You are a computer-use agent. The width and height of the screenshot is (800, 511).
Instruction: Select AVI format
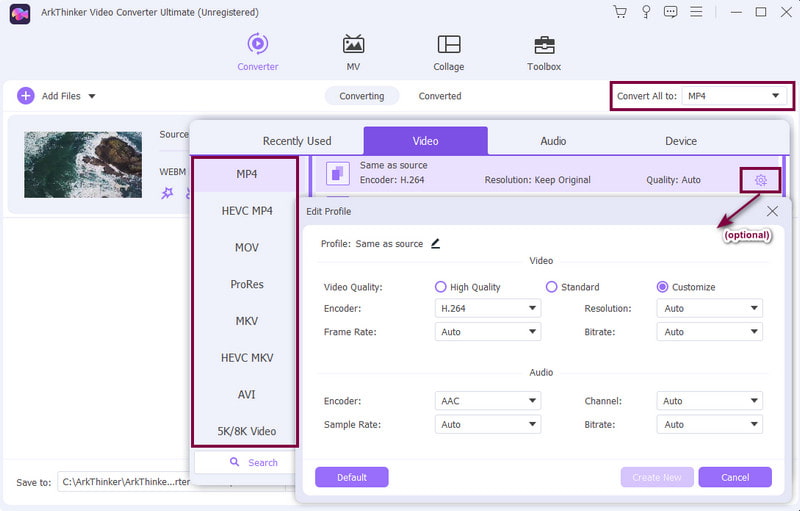[246, 394]
